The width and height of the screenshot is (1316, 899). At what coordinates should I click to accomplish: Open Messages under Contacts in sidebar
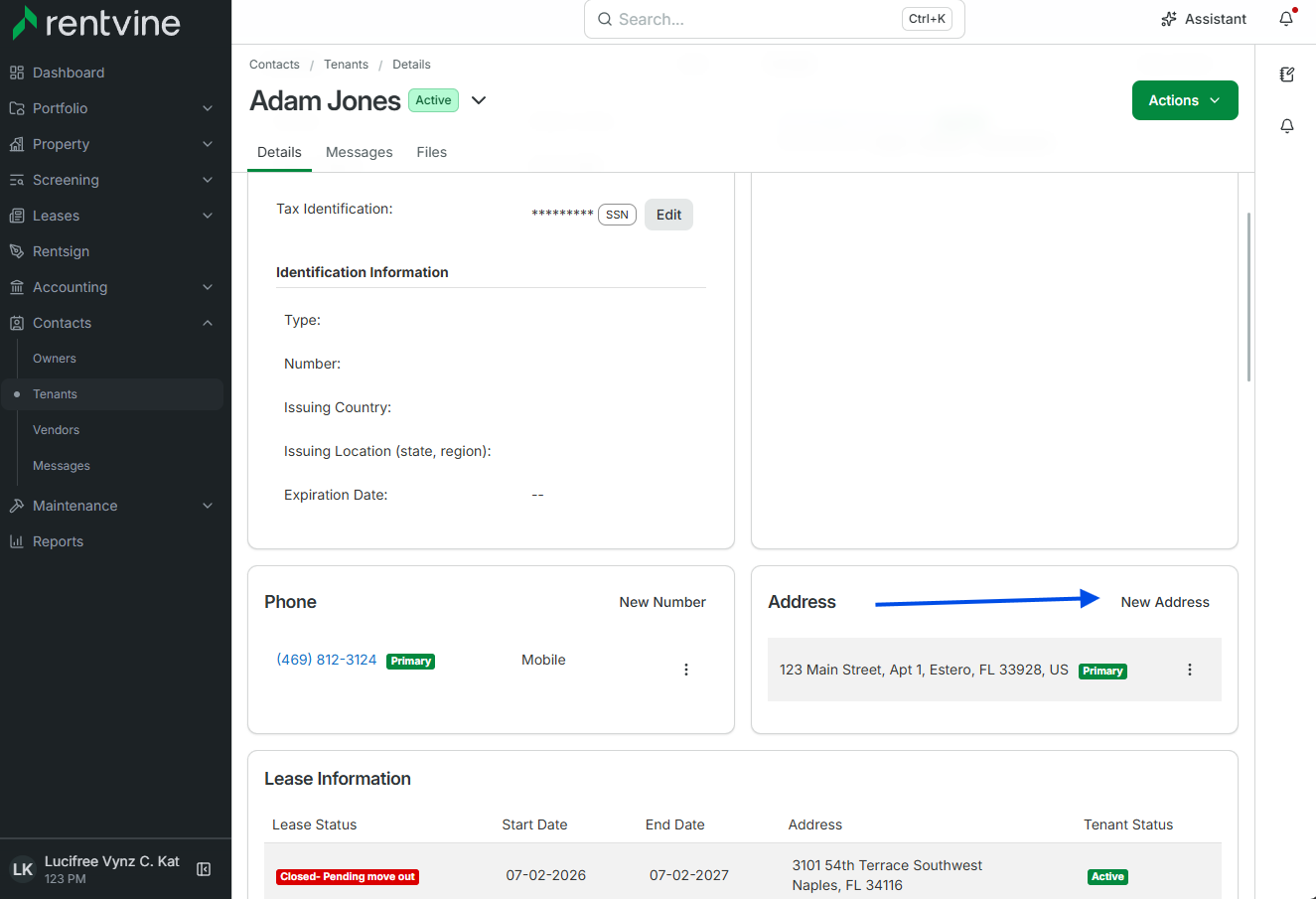coord(62,466)
